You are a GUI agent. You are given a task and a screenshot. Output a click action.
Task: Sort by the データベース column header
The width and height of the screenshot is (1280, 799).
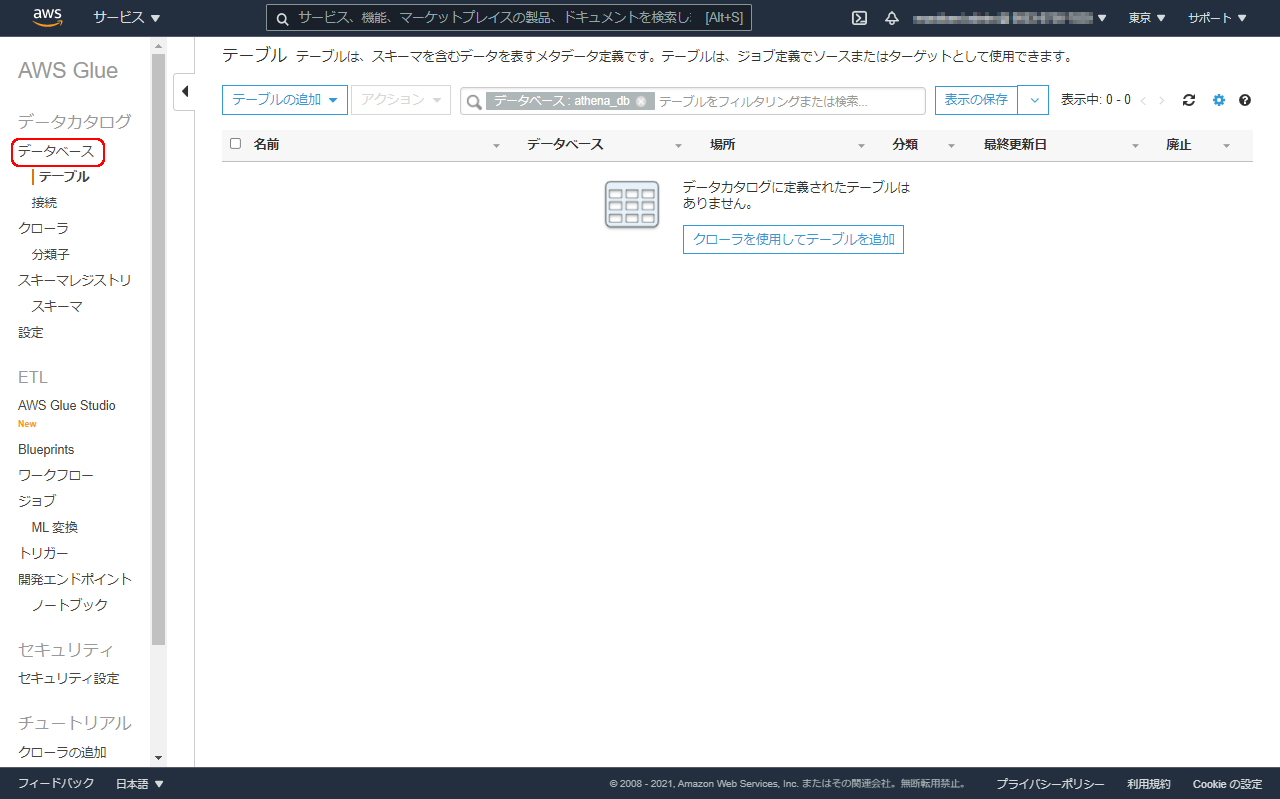coord(565,145)
